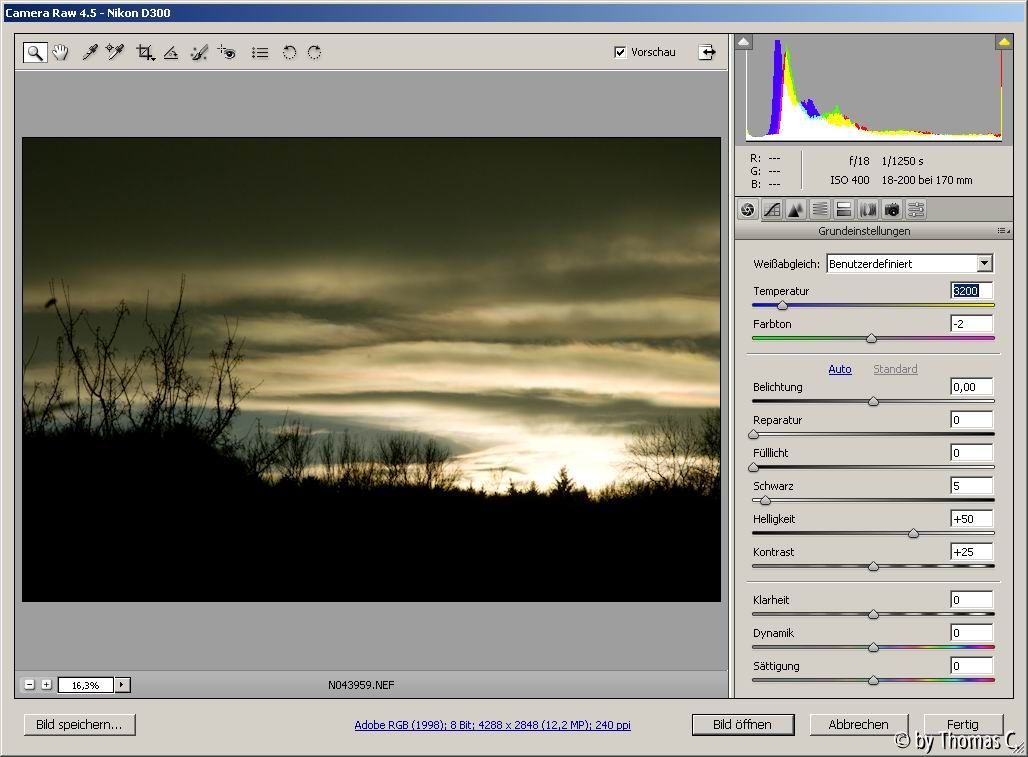1028x757 pixels.
Task: Open the zoom level dropdown arrow
Action: click(x=123, y=685)
